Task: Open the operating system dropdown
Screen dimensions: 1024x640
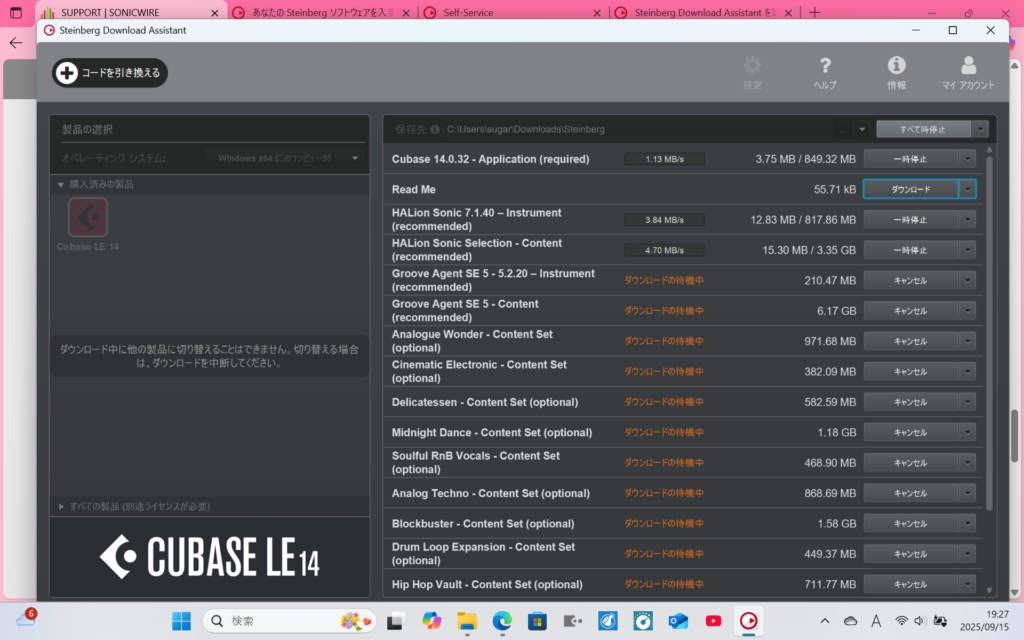Action: [354, 158]
